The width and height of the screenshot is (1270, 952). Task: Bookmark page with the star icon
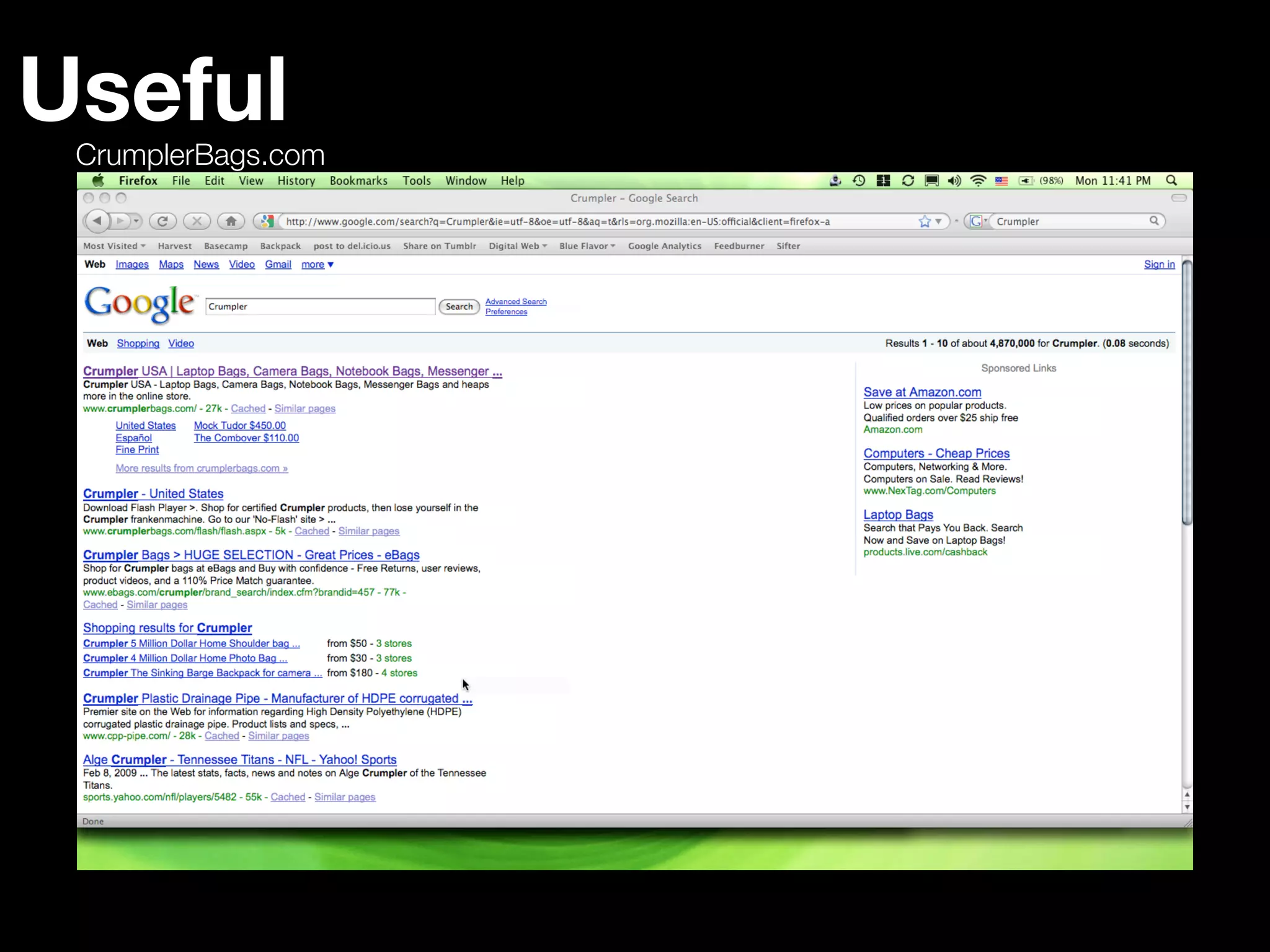[x=924, y=221]
